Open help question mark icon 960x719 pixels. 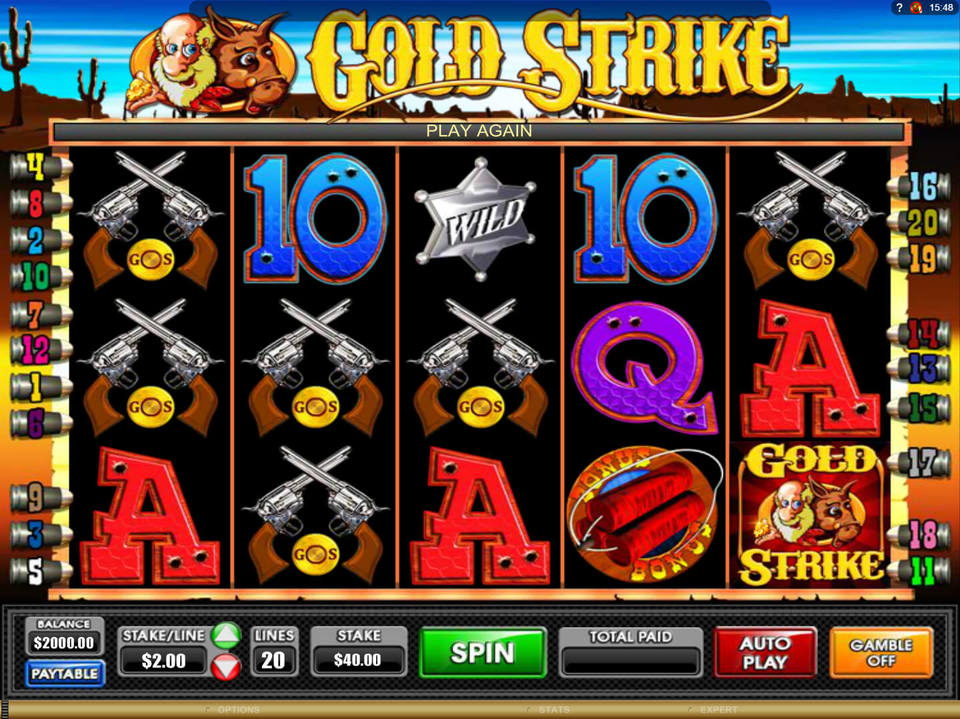coord(899,7)
